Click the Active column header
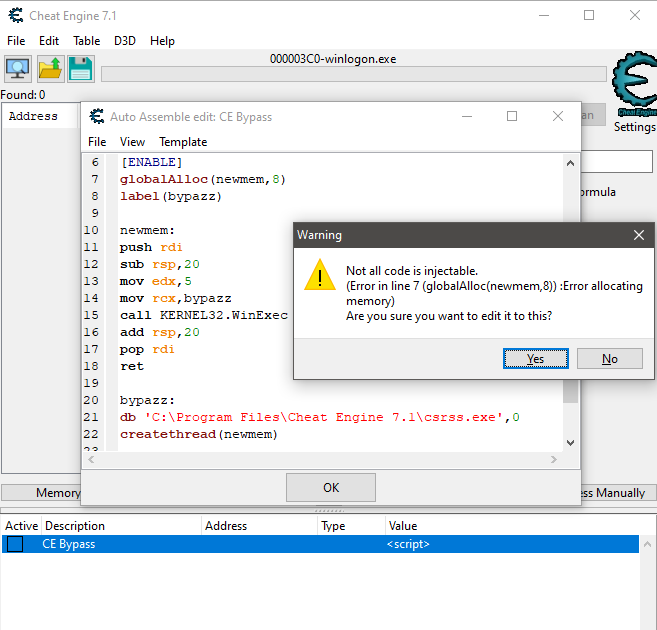The image size is (657, 630). tap(21, 526)
